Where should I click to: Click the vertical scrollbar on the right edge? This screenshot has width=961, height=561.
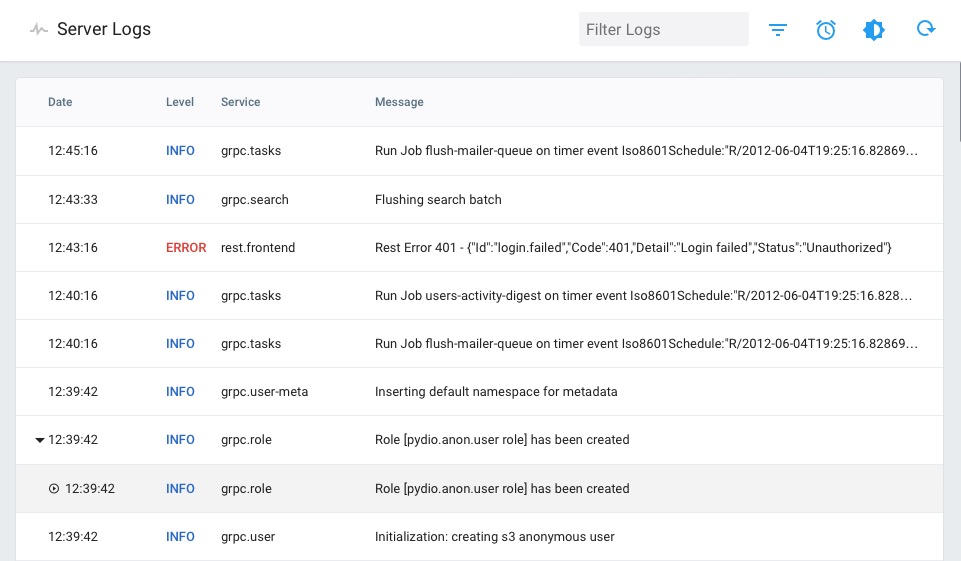click(959, 101)
